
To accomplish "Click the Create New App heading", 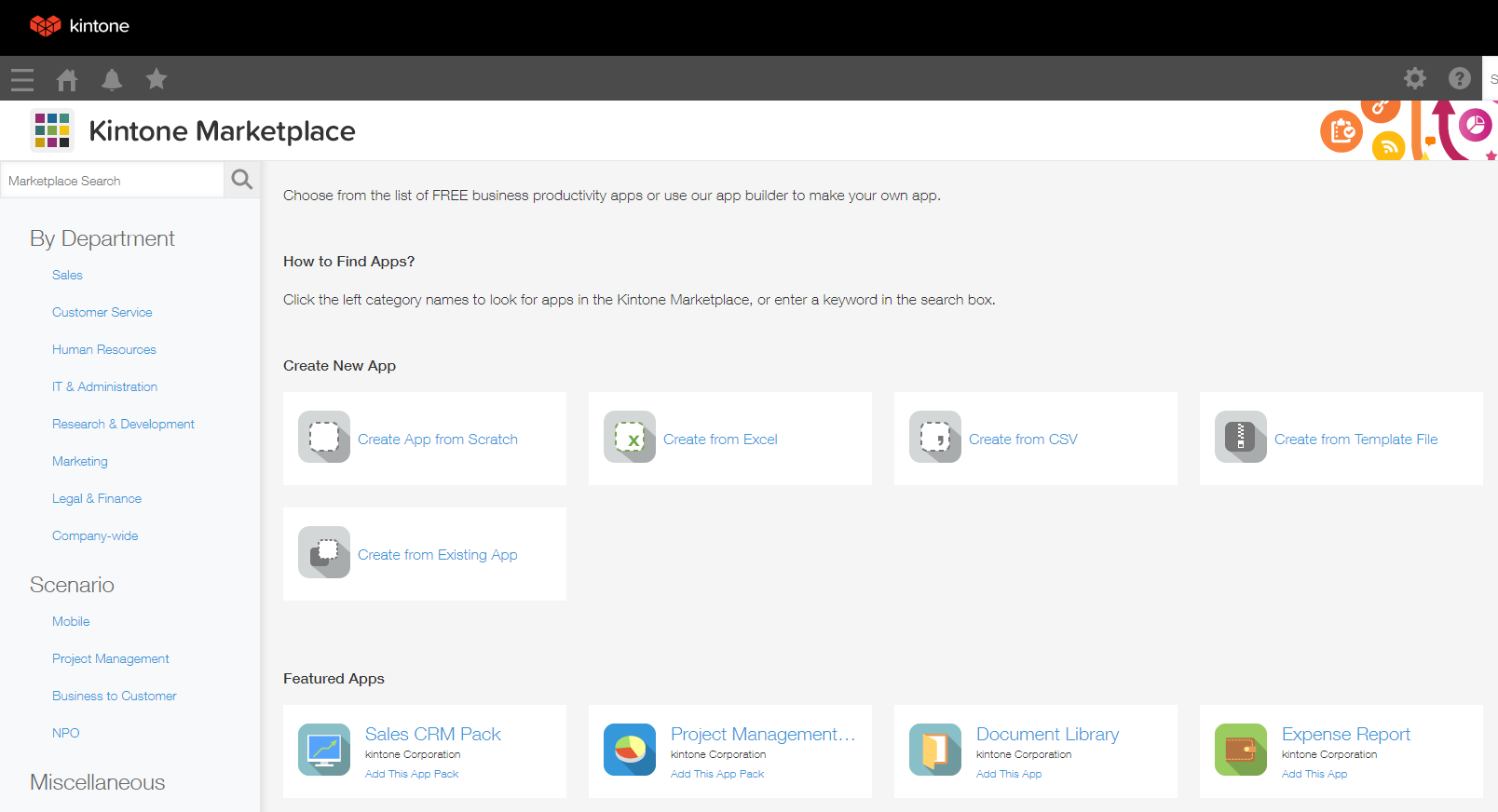I will 339,366.
